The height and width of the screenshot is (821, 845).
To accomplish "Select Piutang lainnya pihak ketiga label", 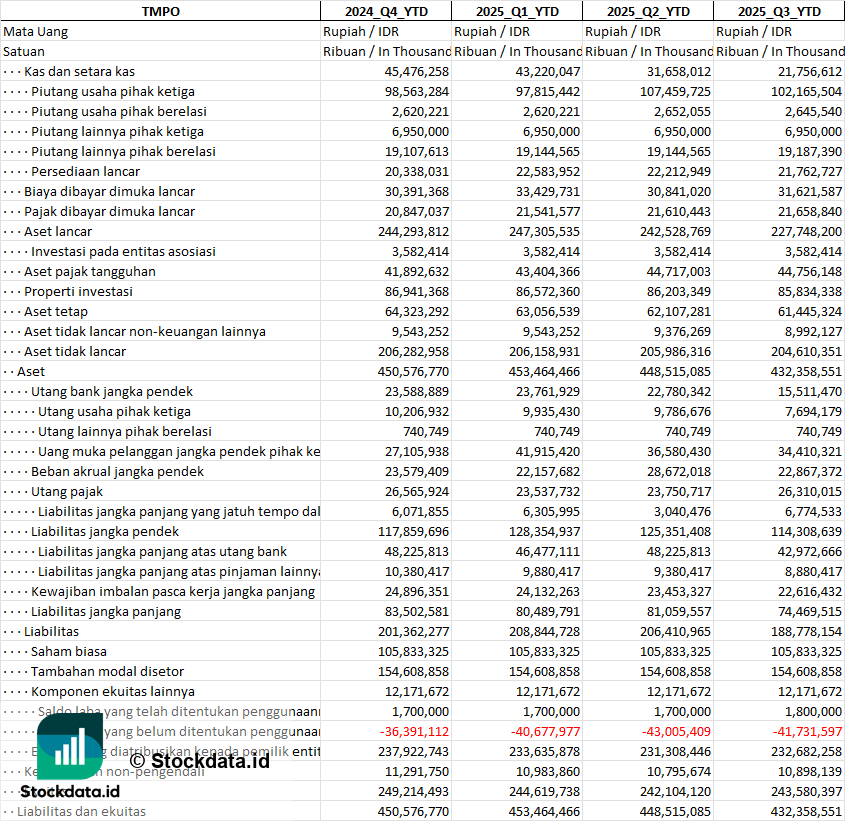I will [x=117, y=132].
